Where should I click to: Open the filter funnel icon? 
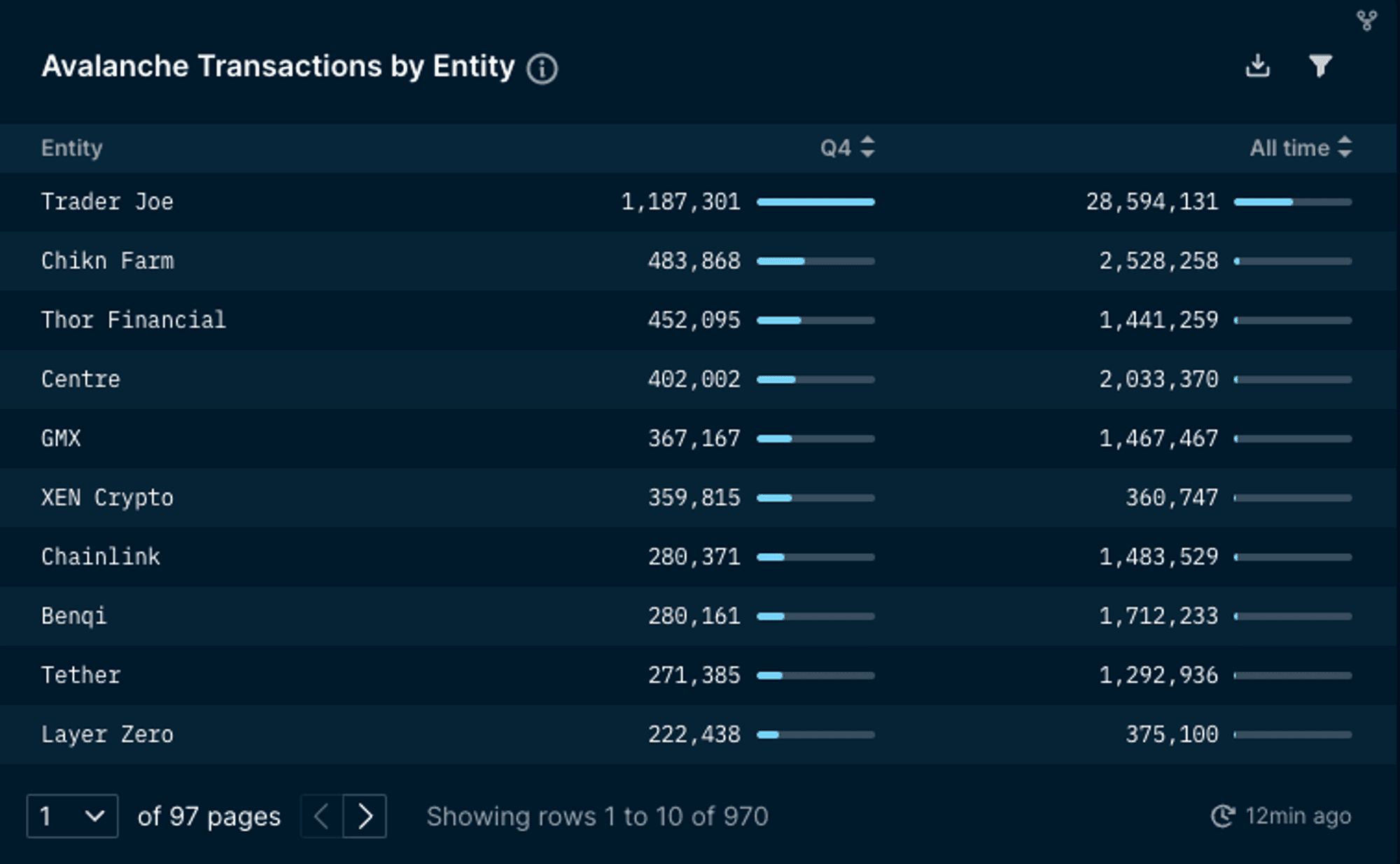point(1320,66)
